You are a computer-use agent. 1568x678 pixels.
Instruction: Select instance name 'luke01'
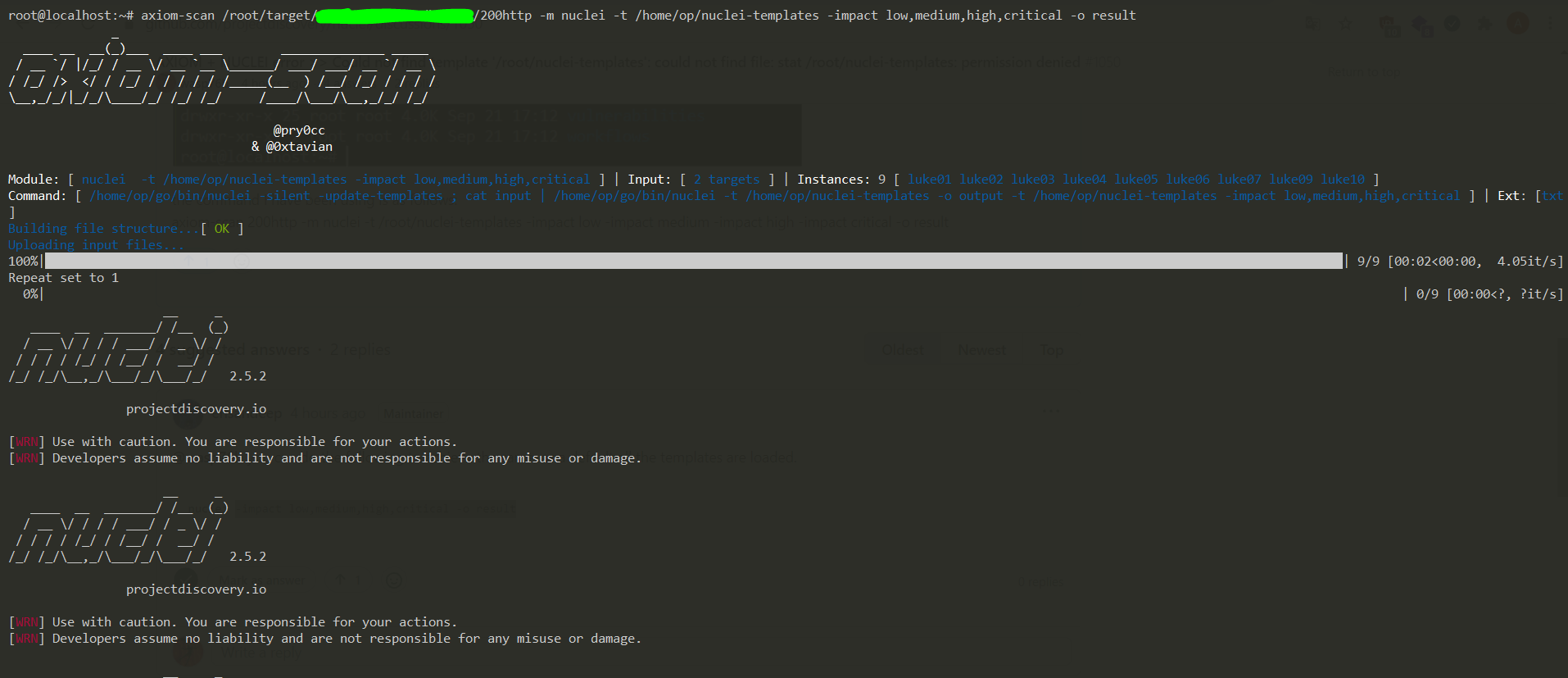tap(930, 180)
